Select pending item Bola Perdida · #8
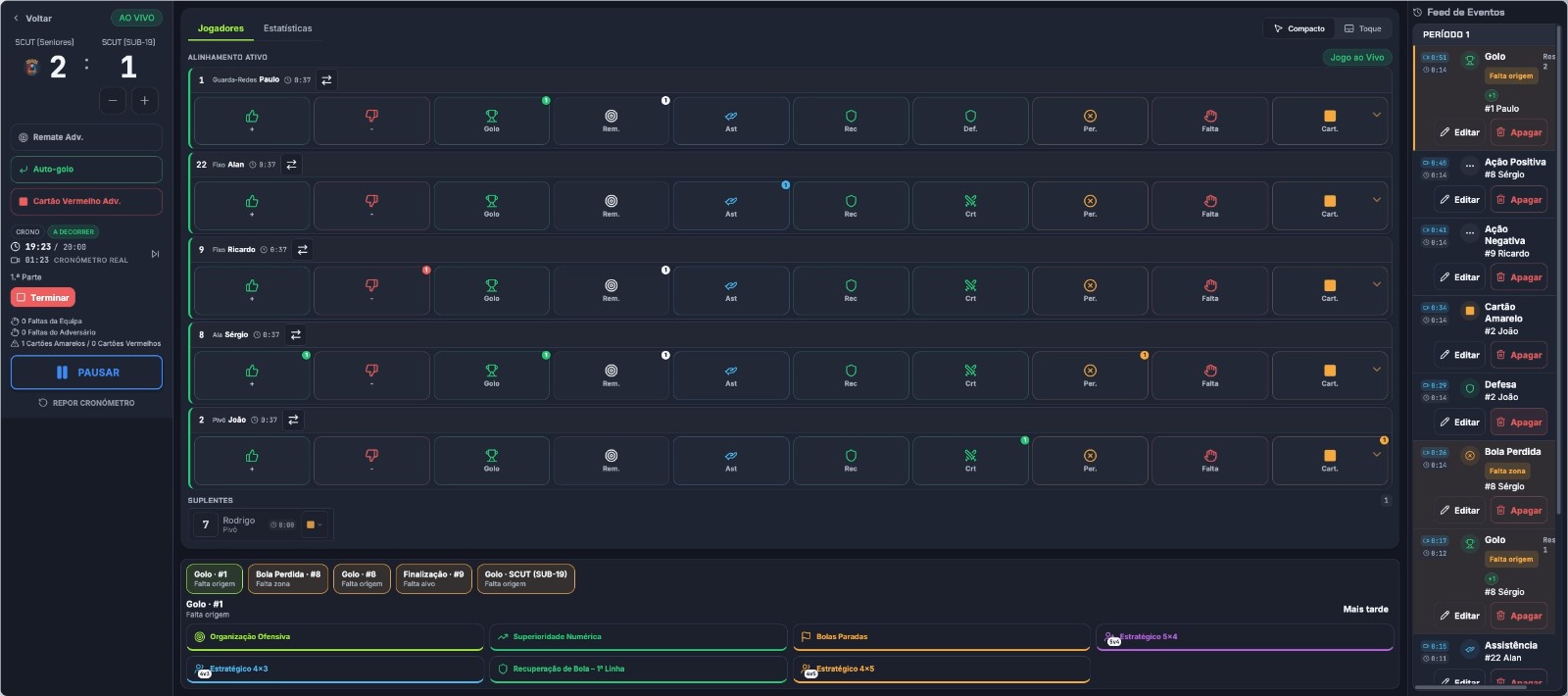1568x696 pixels. pyautogui.click(x=288, y=578)
